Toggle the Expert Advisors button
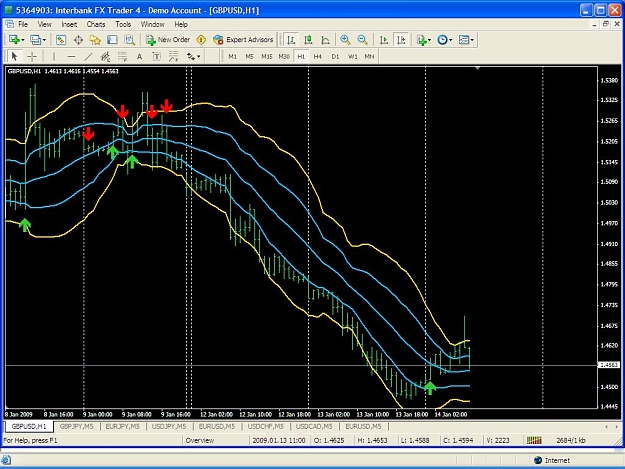The width and height of the screenshot is (625, 469). (243, 40)
